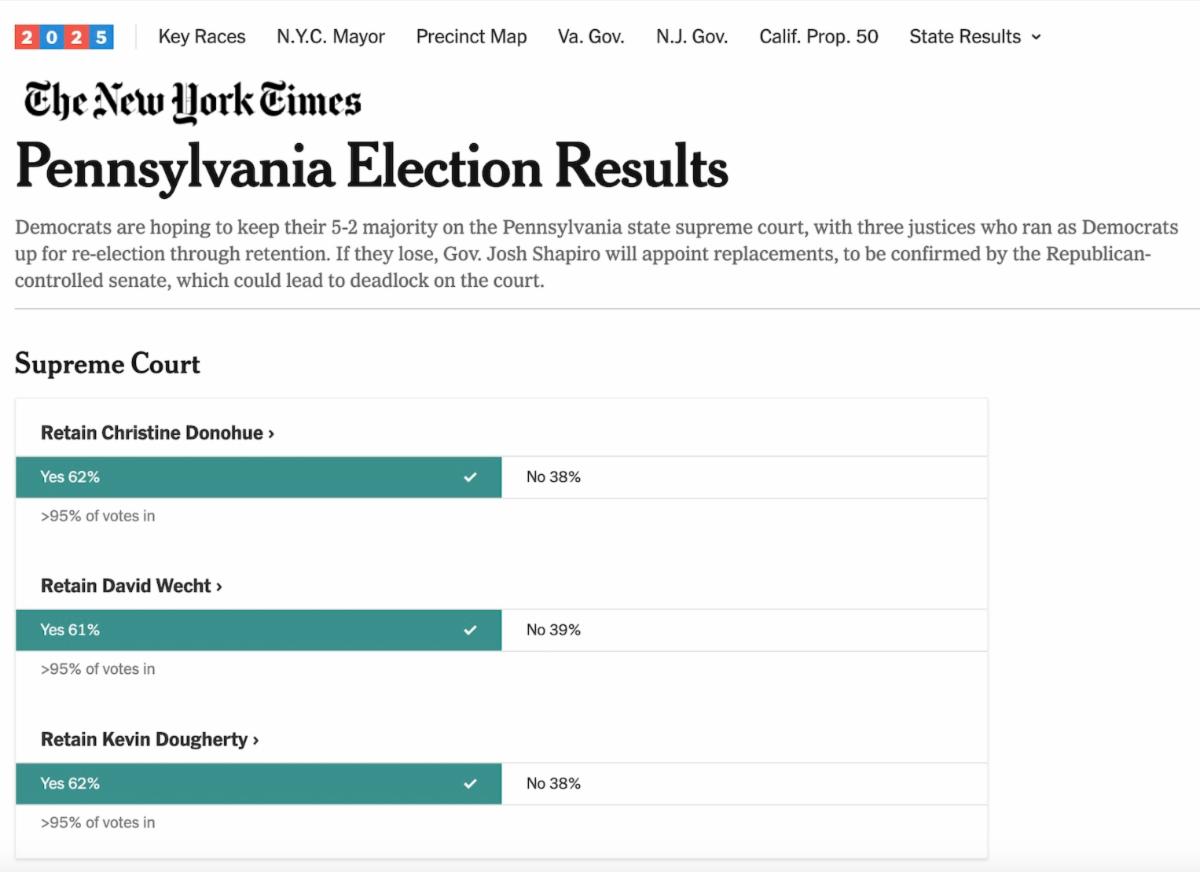Click the 2025 election logo
The image size is (1200, 872).
click(x=63, y=36)
